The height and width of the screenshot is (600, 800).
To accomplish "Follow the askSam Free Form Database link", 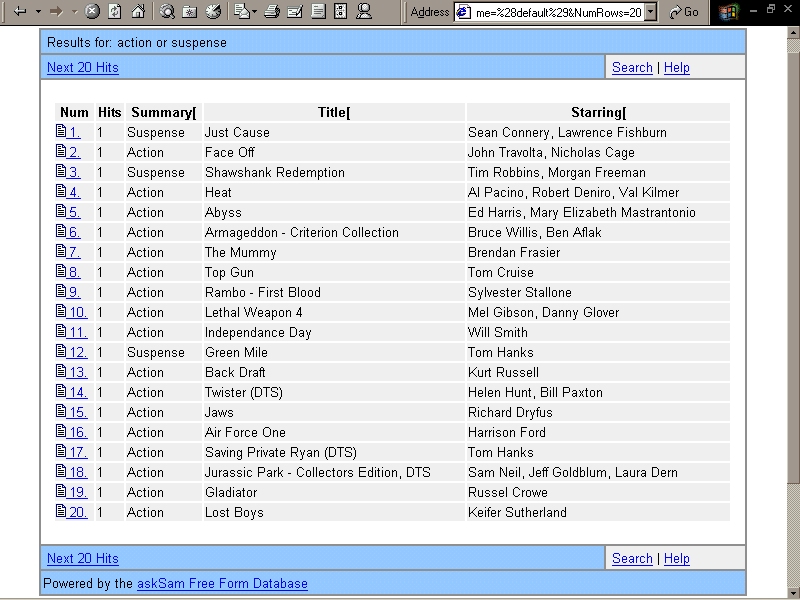I will [x=222, y=583].
